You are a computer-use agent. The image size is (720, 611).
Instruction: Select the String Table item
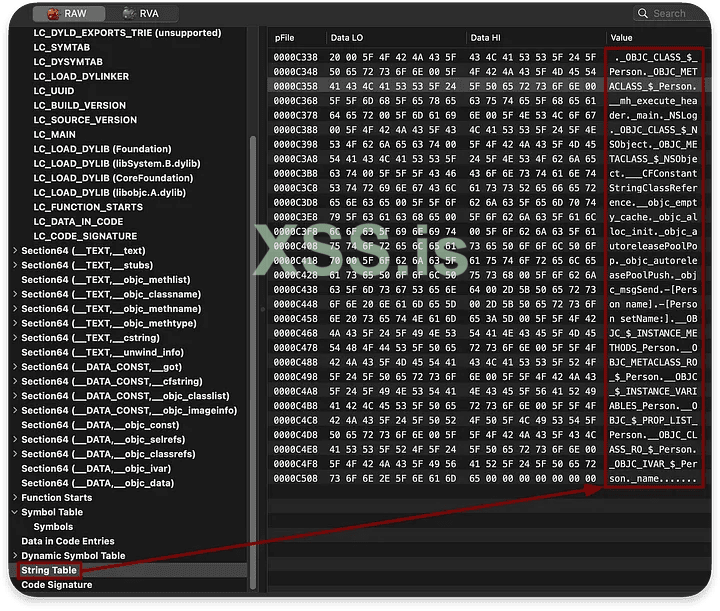49,570
